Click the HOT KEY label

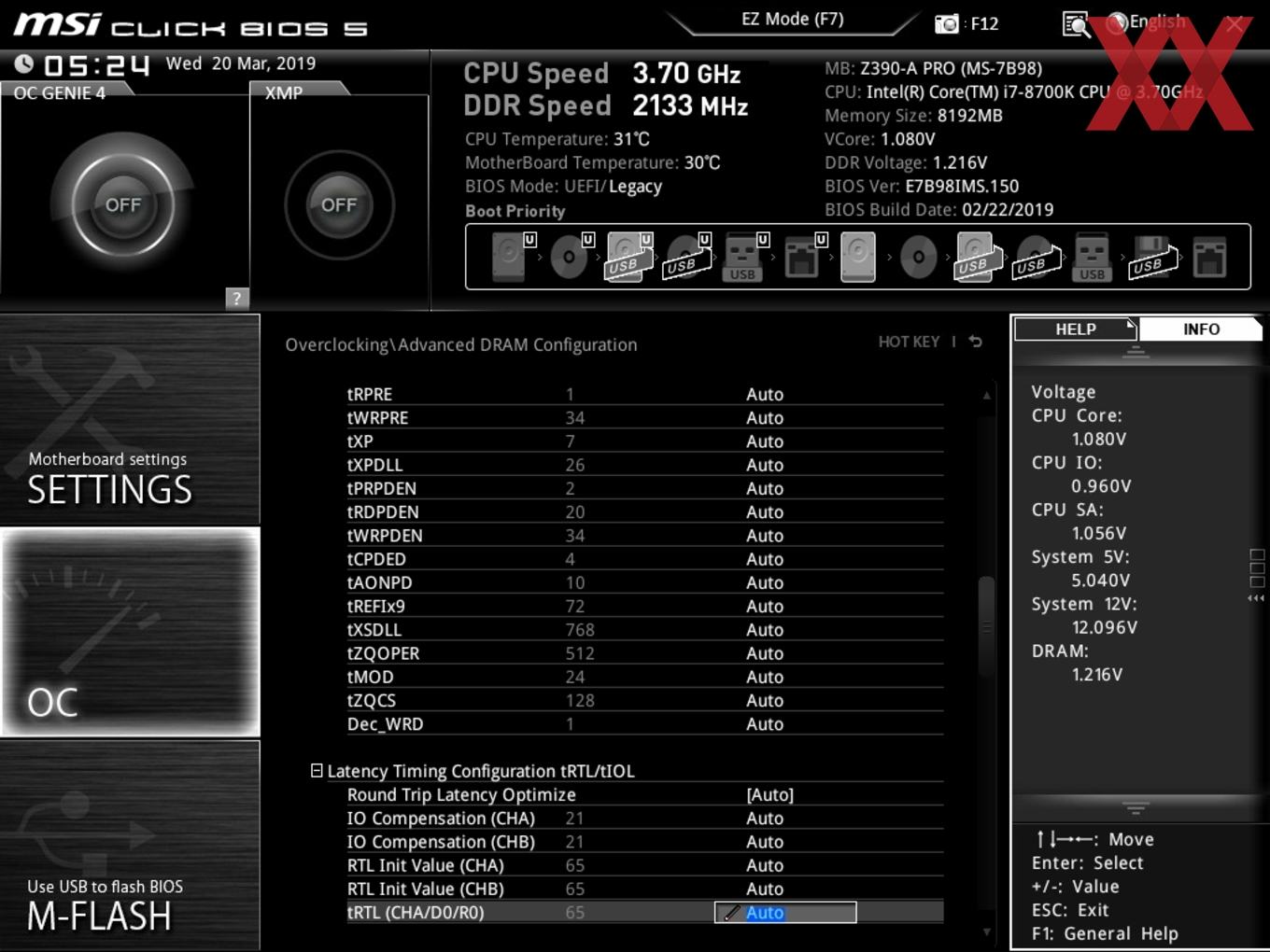pos(909,342)
